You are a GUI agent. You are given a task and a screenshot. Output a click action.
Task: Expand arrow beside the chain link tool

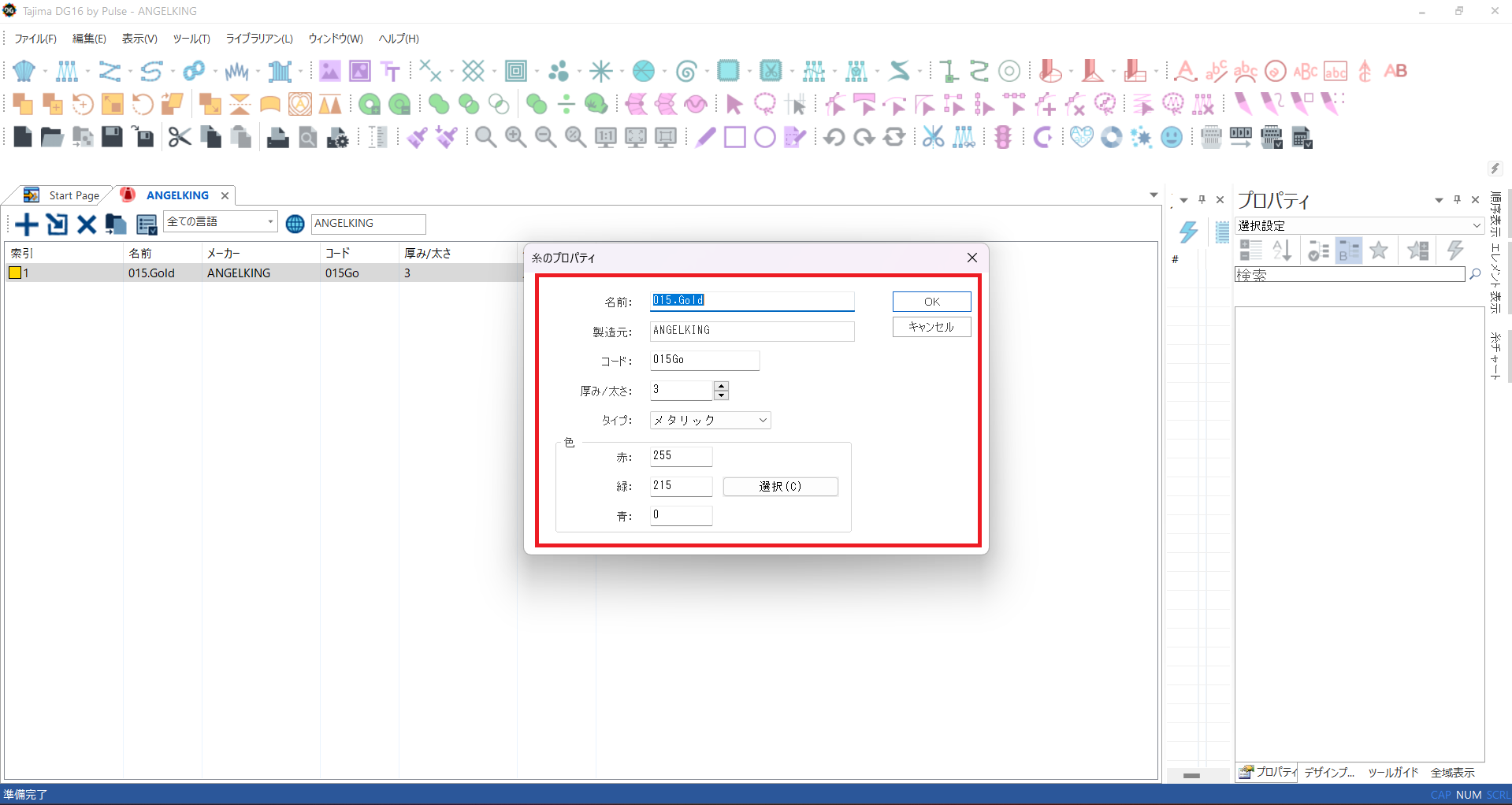[215, 71]
